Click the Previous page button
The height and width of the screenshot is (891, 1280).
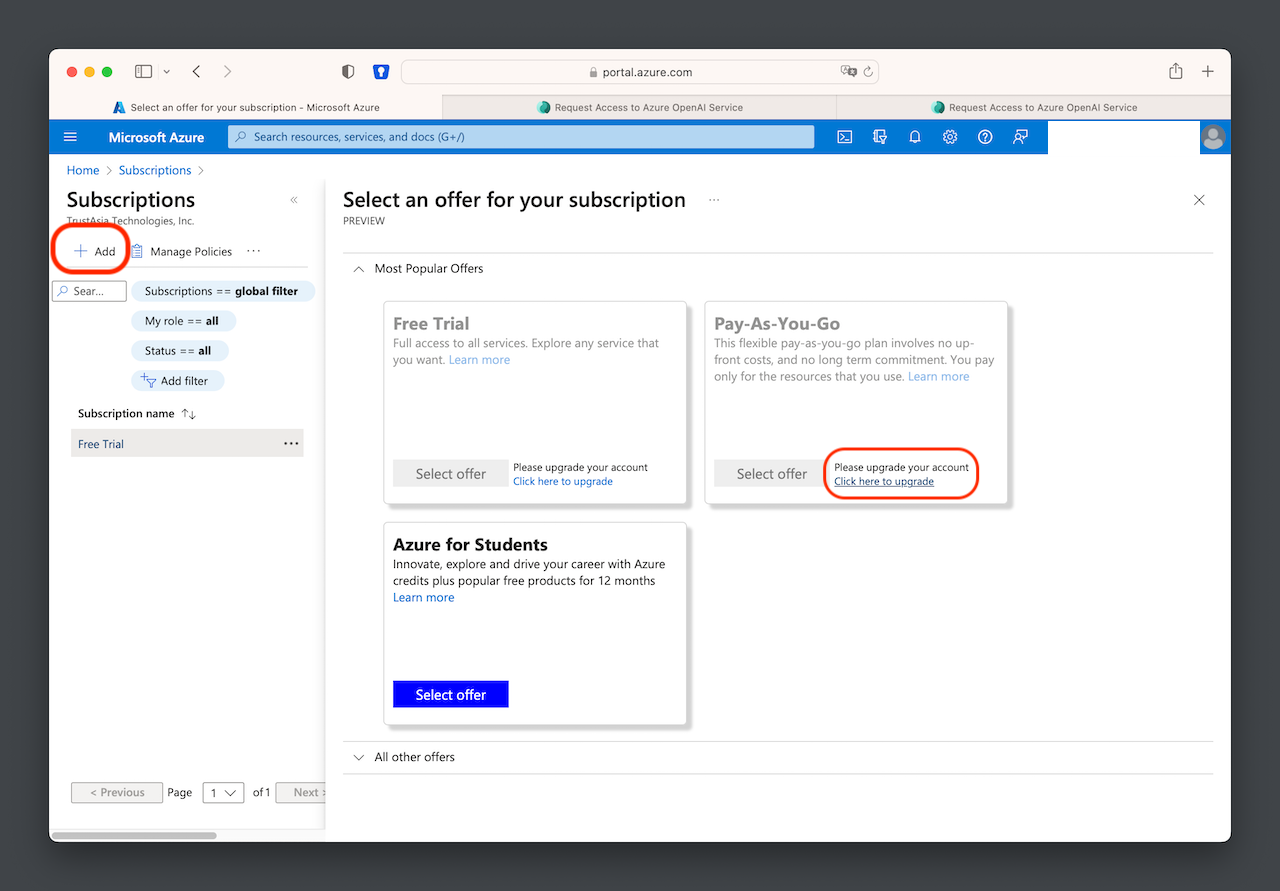pyautogui.click(x=117, y=792)
